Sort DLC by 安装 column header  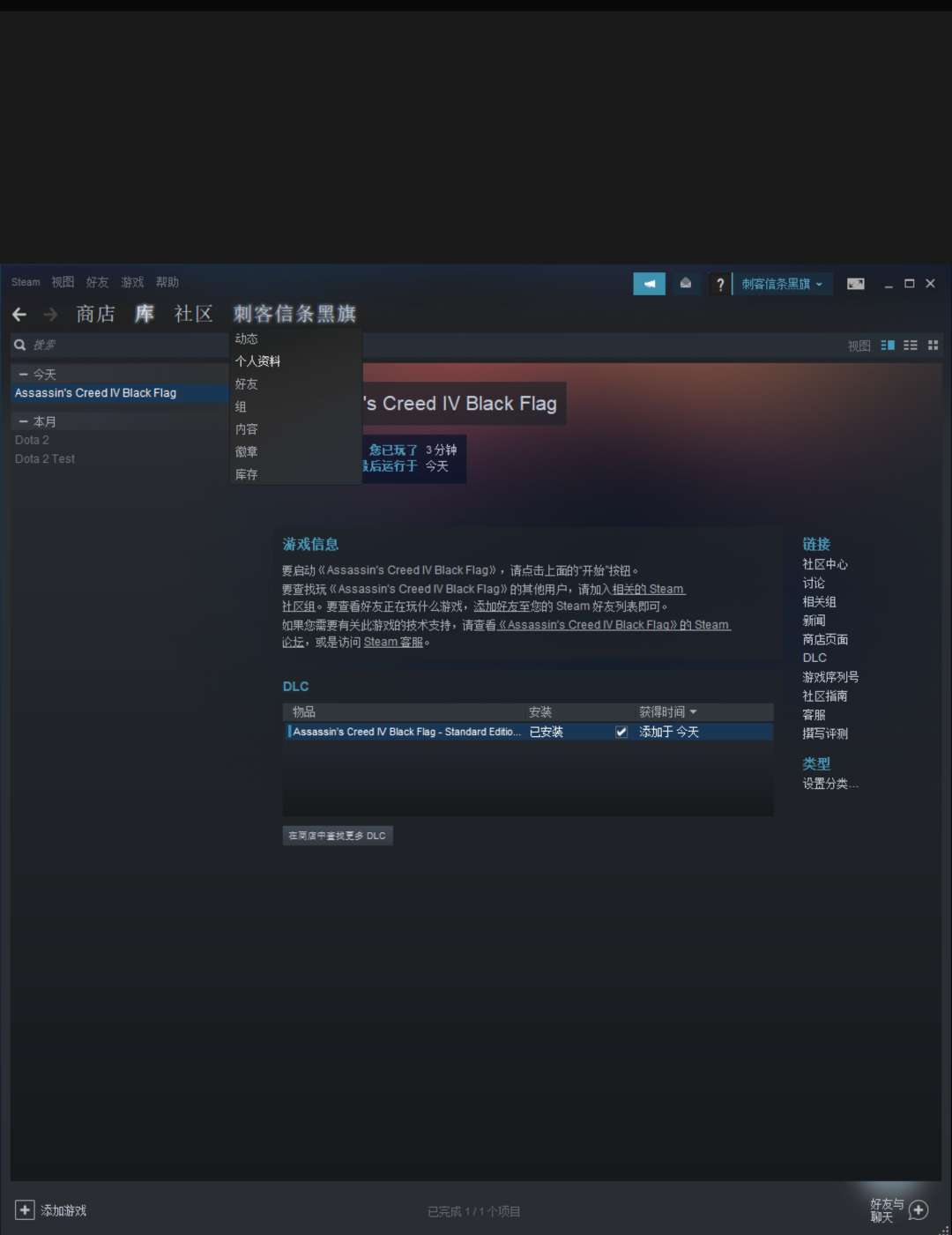[x=540, y=712]
